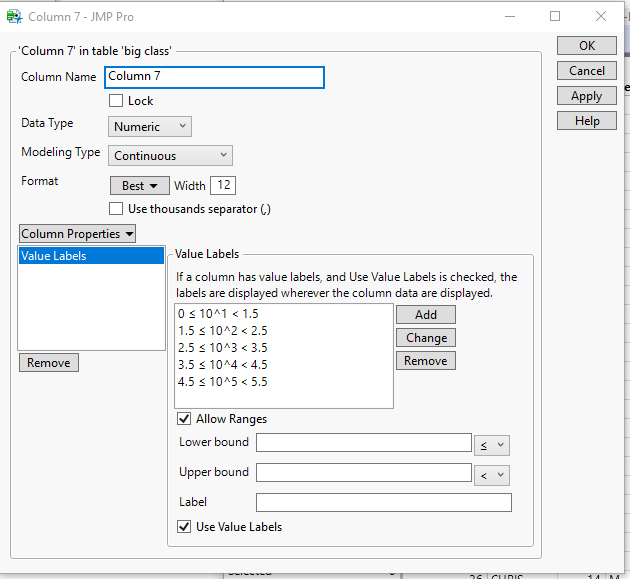Click the JMP Pro title bar icon
The image size is (630, 579).
(14, 16)
